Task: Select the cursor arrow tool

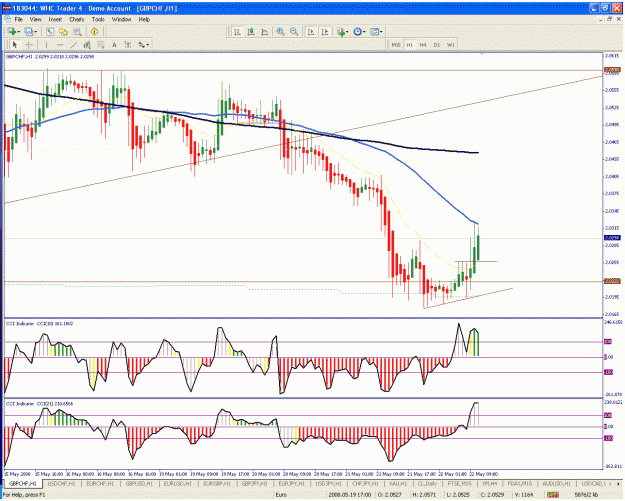Action: pos(15,45)
